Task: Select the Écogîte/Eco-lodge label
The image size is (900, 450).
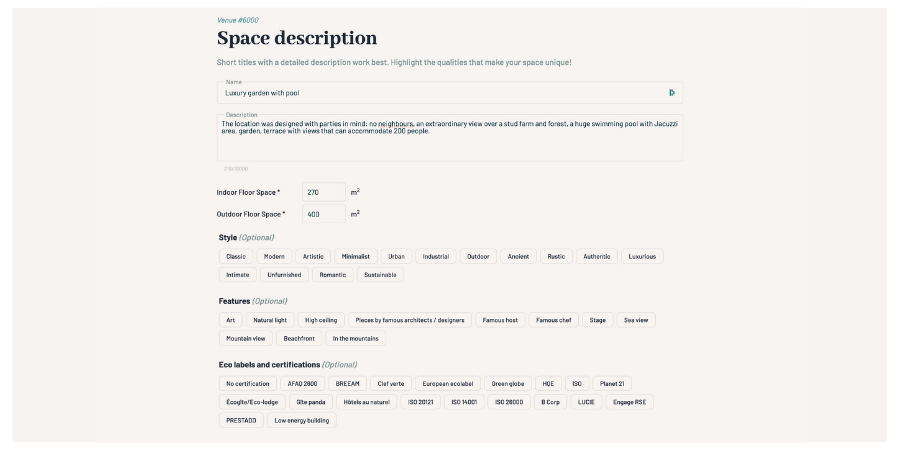Action: [253, 402]
